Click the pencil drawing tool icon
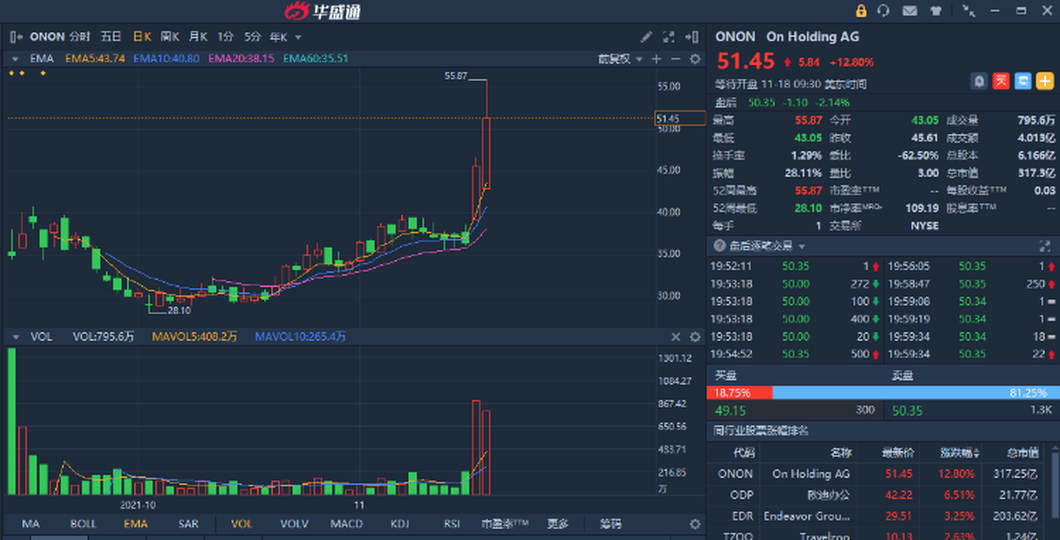Image resolution: width=1060 pixels, height=540 pixels. (647, 37)
